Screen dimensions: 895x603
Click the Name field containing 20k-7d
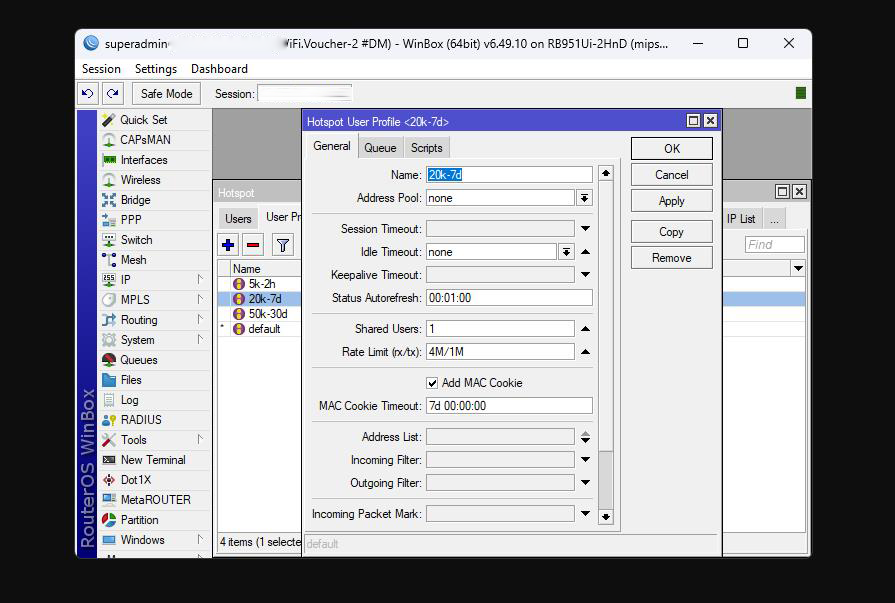[x=509, y=175]
